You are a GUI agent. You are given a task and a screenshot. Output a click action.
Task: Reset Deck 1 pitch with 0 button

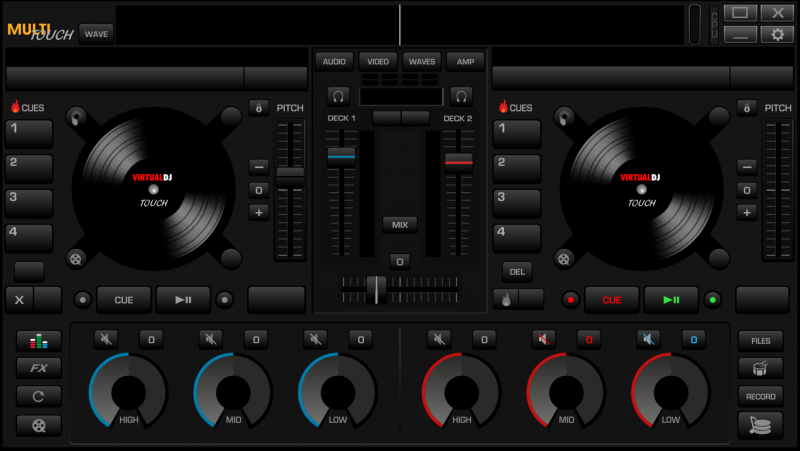[x=259, y=190]
